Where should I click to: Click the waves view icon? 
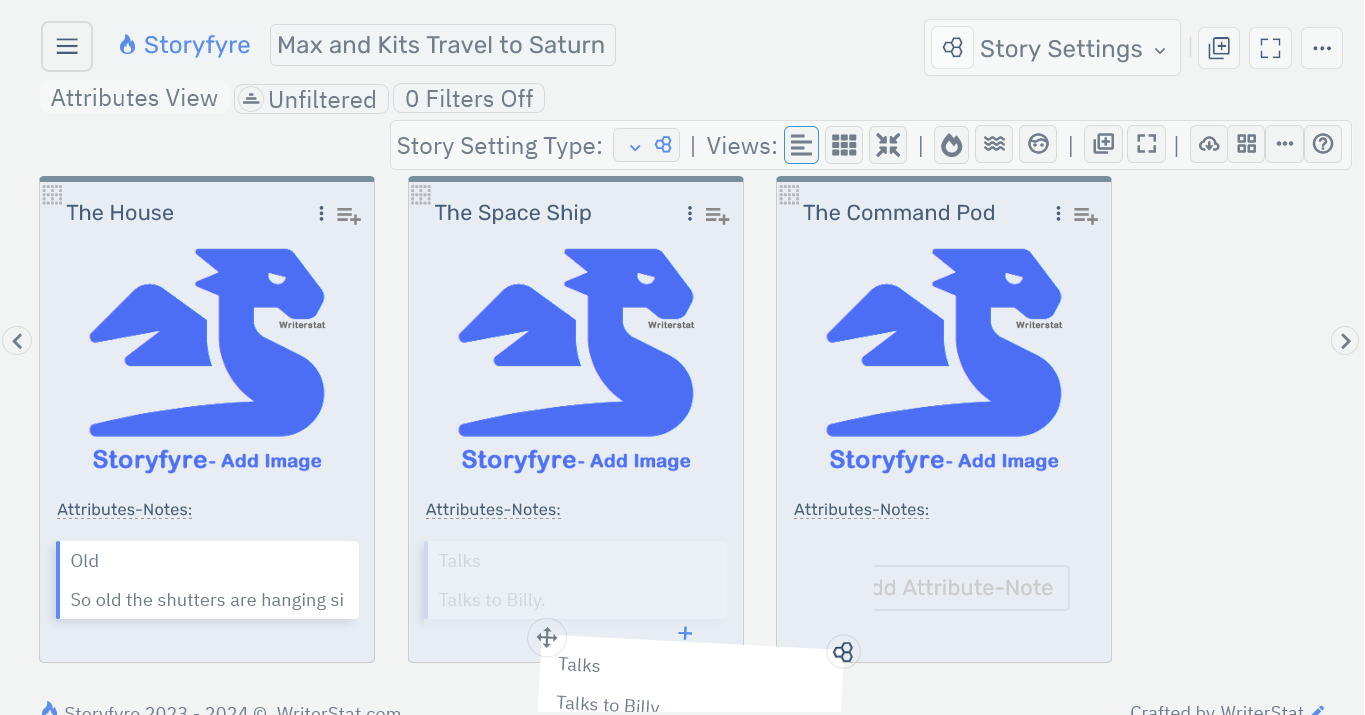pos(994,144)
